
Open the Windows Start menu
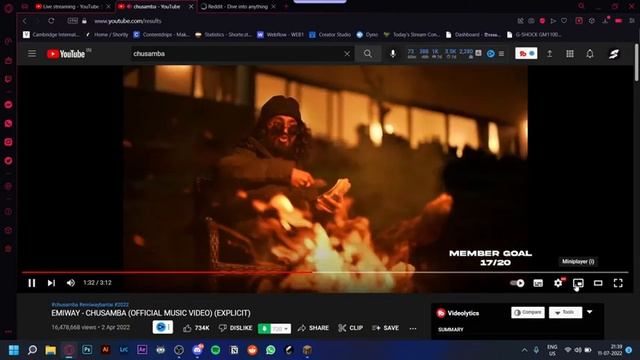[13, 350]
